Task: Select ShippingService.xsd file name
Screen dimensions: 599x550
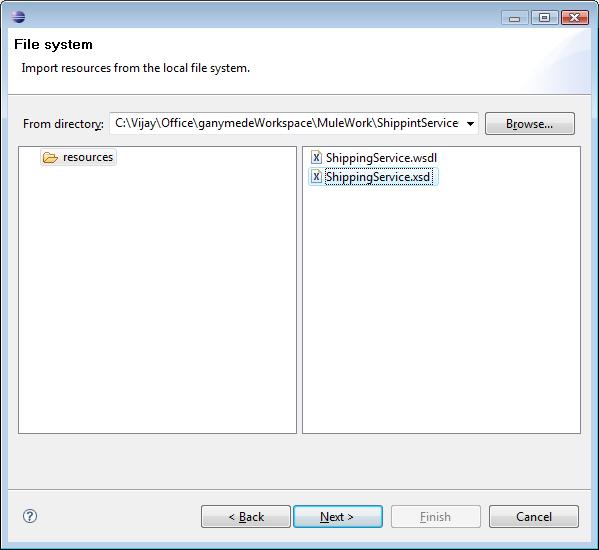Action: coord(378,177)
